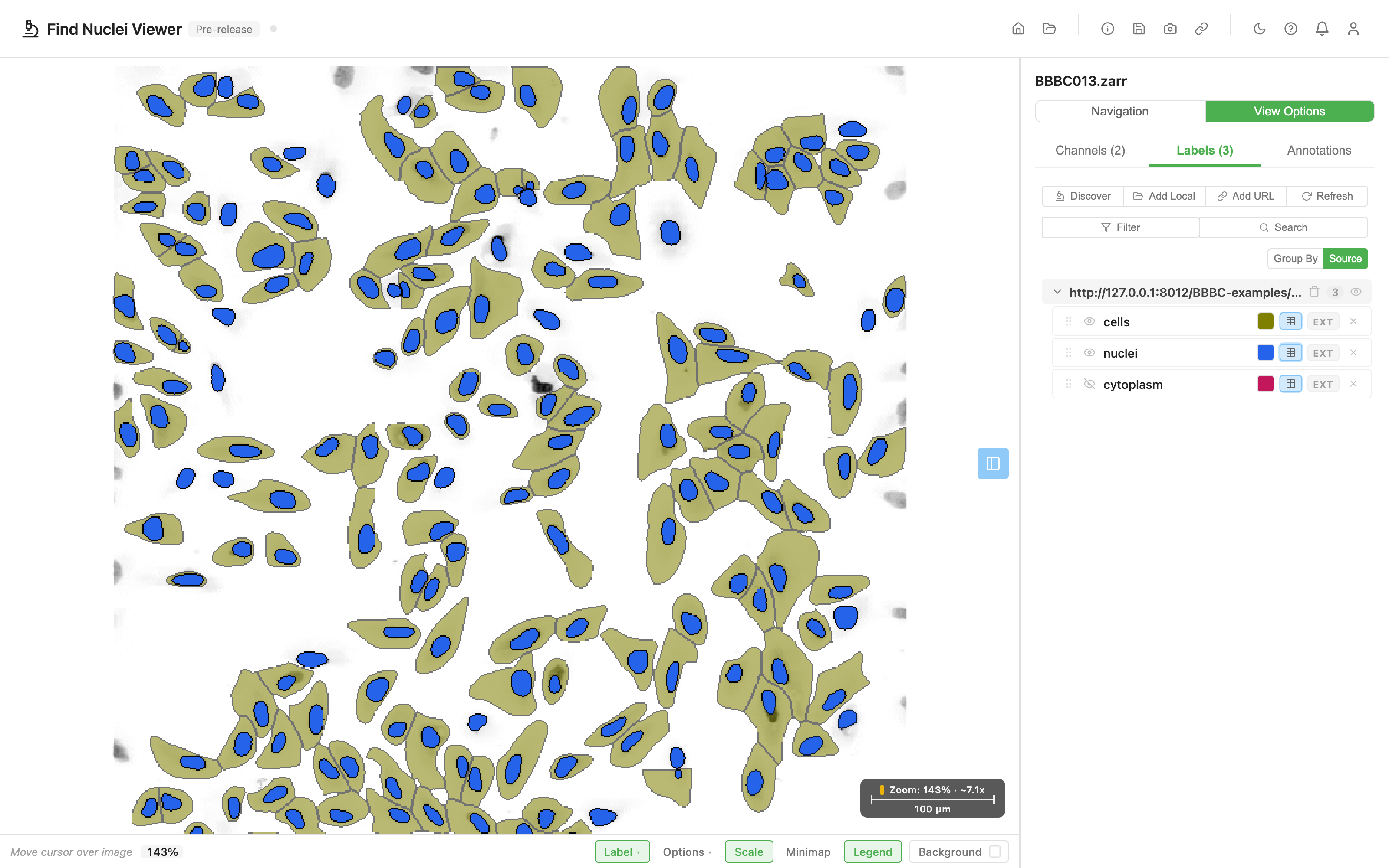1389x868 pixels.
Task: Toggle visibility of entire source group
Action: pyautogui.click(x=1356, y=292)
